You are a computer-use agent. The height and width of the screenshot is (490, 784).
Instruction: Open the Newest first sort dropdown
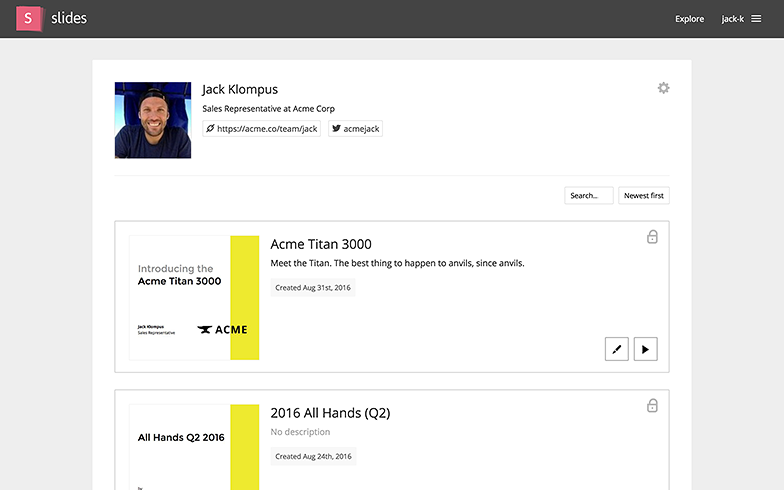(644, 196)
